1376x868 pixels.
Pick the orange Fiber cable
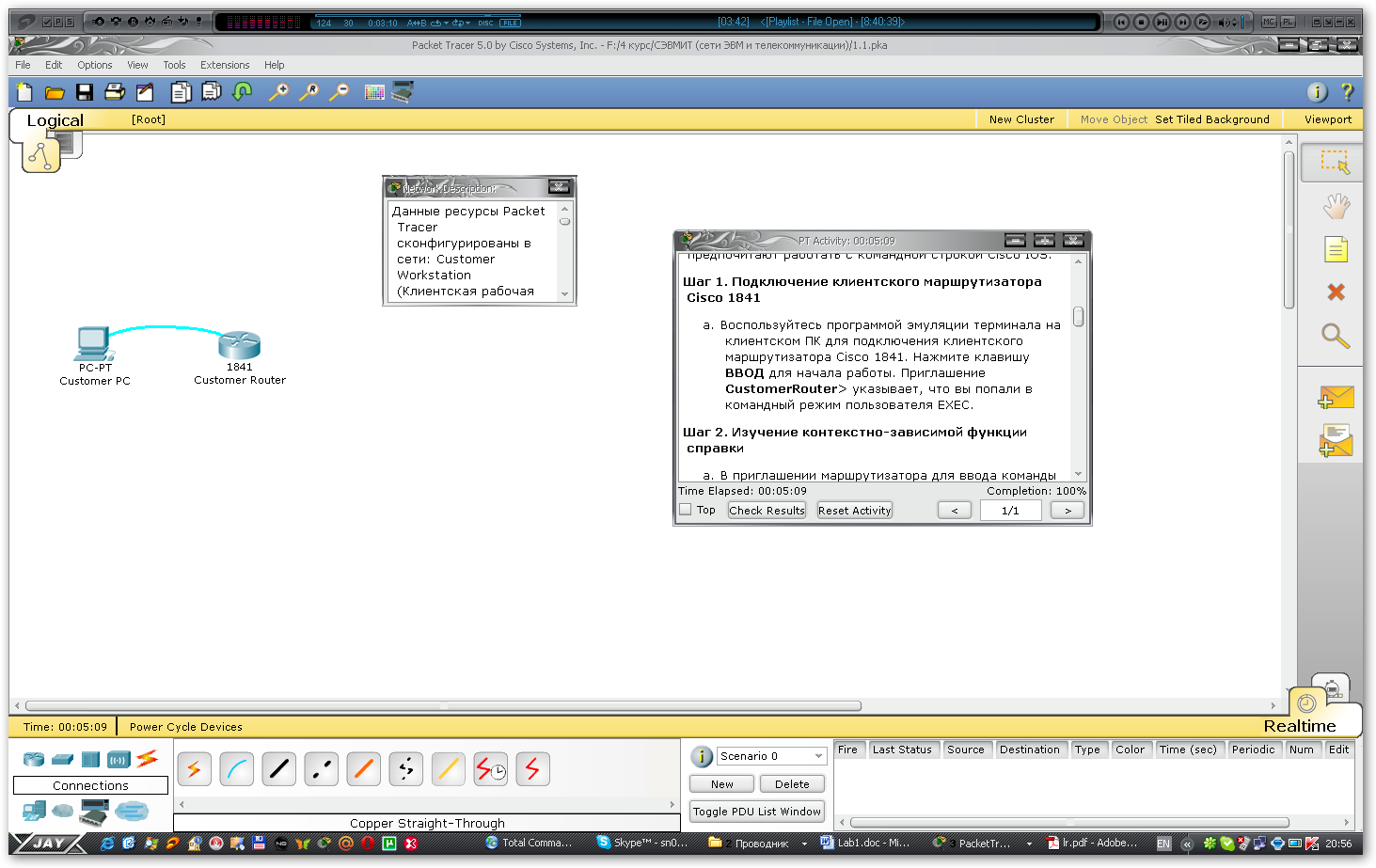point(363,769)
